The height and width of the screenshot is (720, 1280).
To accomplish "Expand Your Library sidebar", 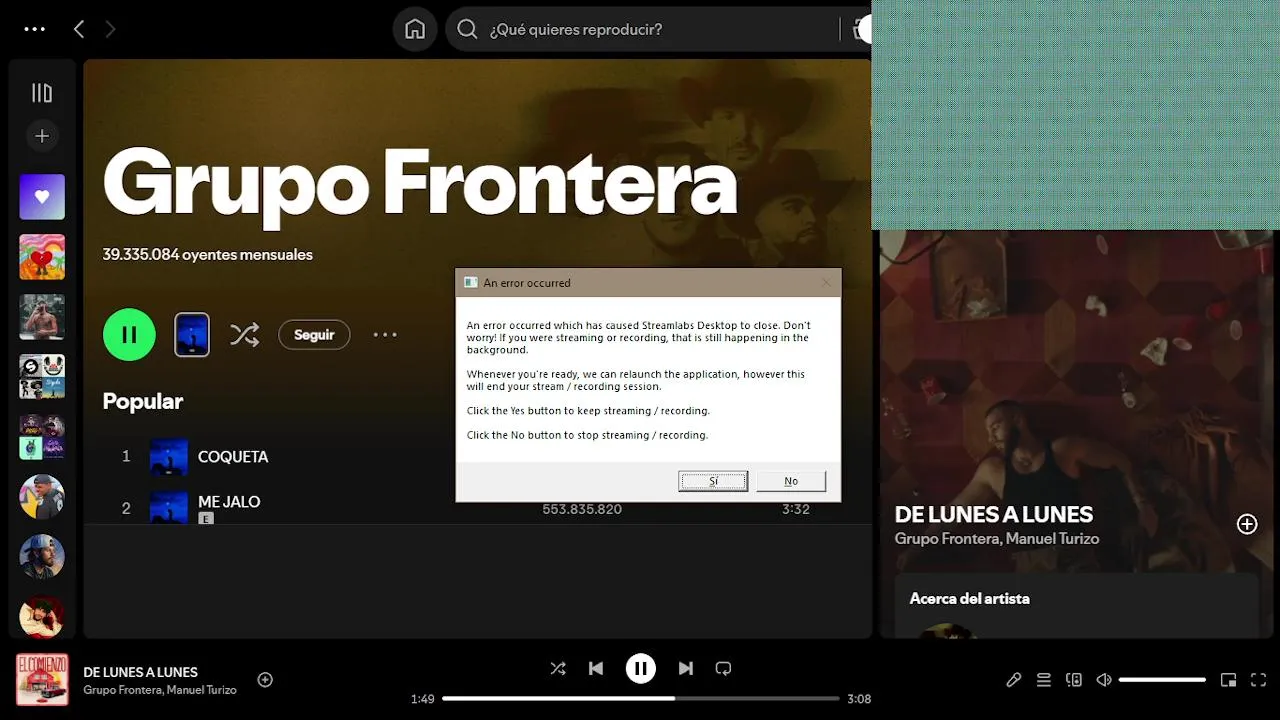I will coord(42,93).
